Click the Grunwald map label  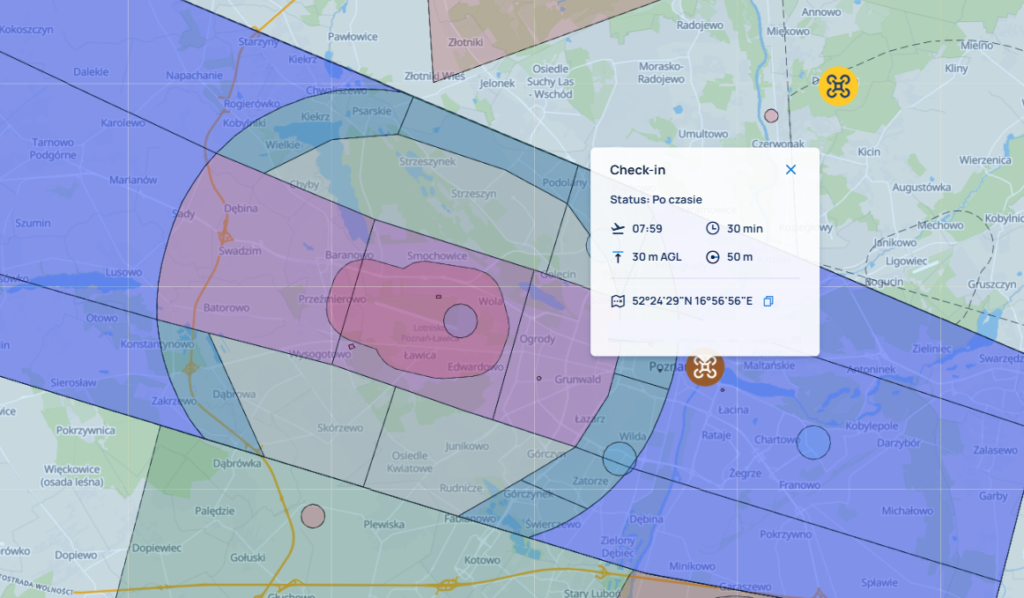click(x=577, y=379)
